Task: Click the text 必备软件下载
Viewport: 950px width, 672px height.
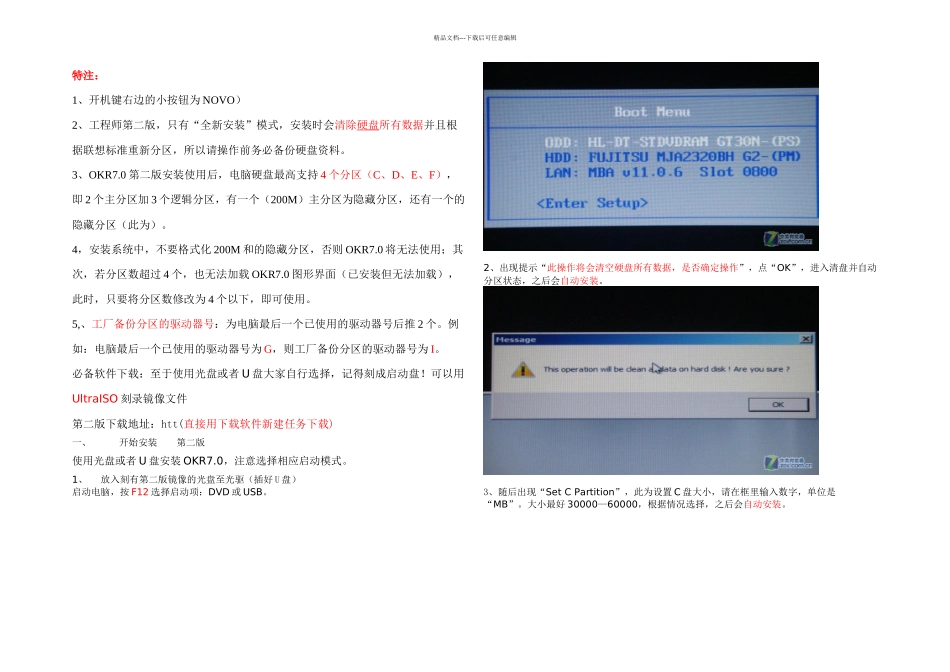Action: (x=106, y=374)
